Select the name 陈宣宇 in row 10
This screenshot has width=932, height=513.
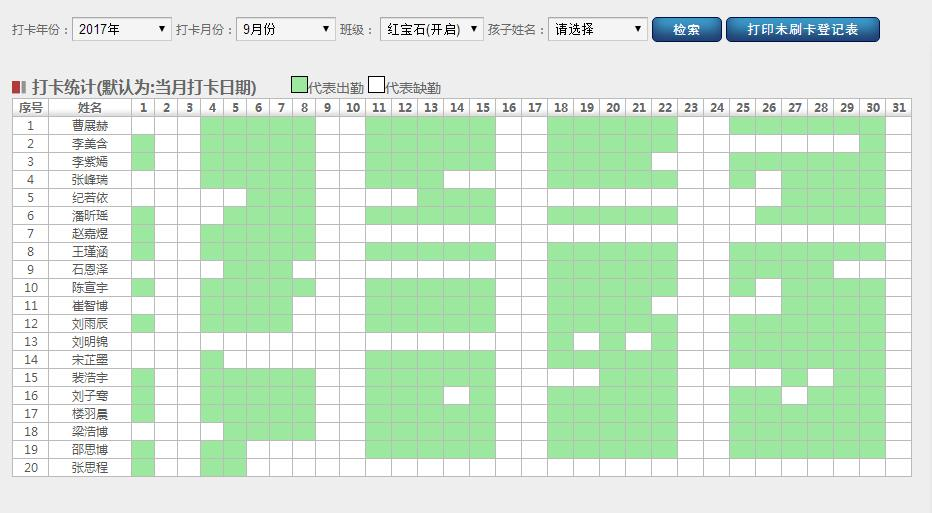tap(90, 288)
